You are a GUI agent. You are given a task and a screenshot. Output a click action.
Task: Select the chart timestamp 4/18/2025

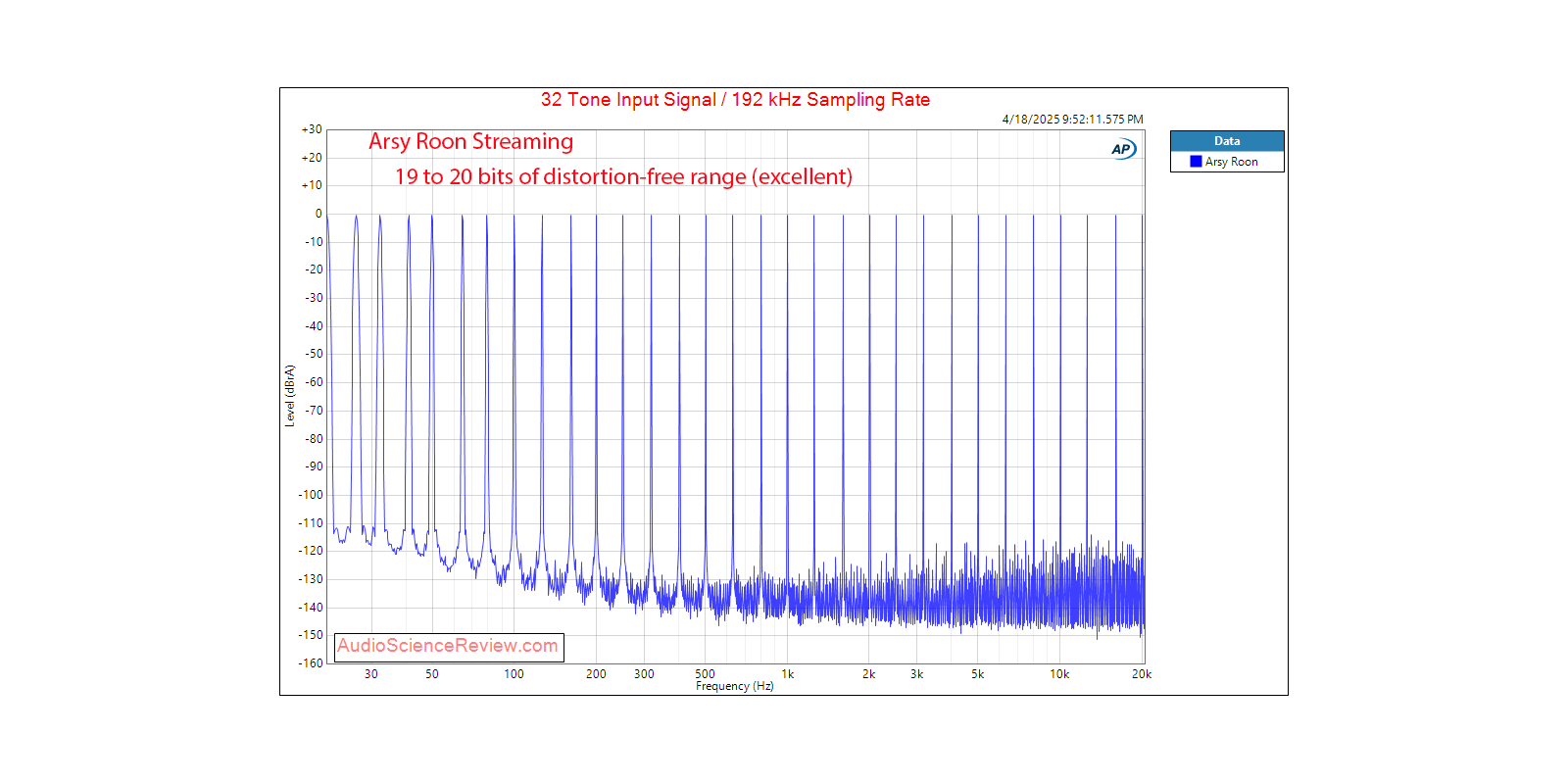pos(1072,120)
